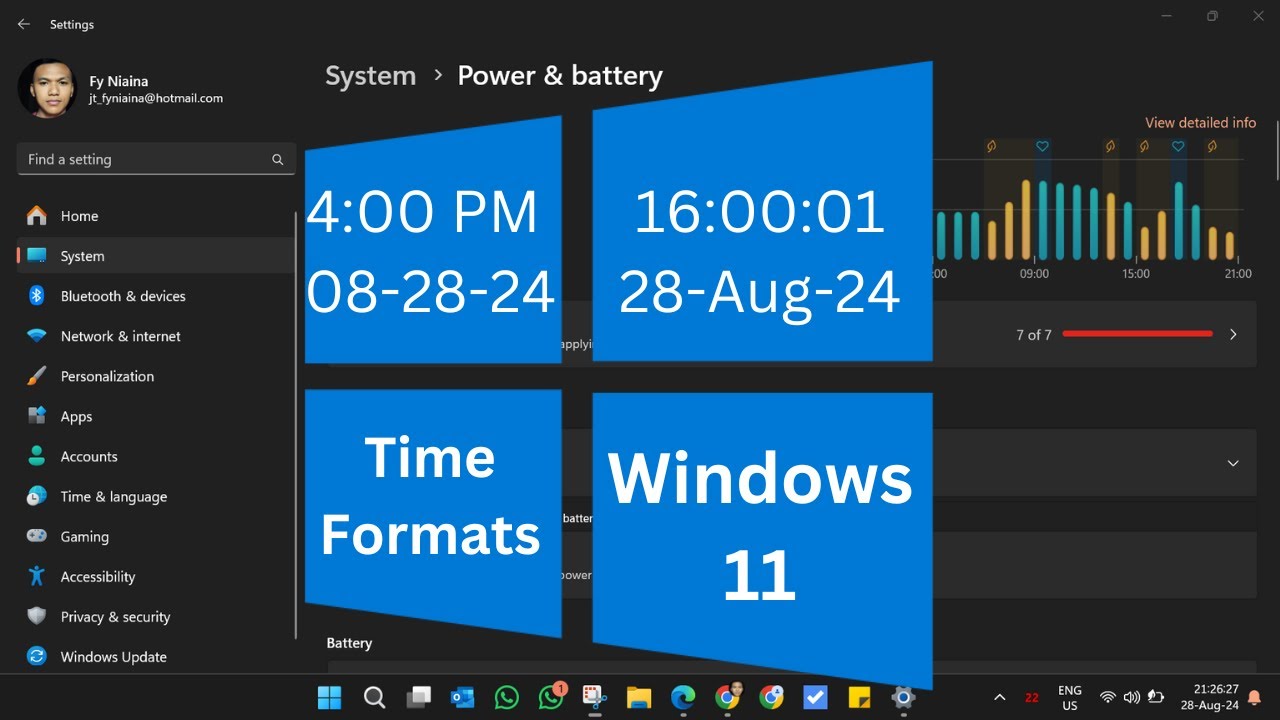Image resolution: width=1280 pixels, height=720 pixels.
Task: Click the sidebar navigation scrollbar
Action: click(x=296, y=425)
